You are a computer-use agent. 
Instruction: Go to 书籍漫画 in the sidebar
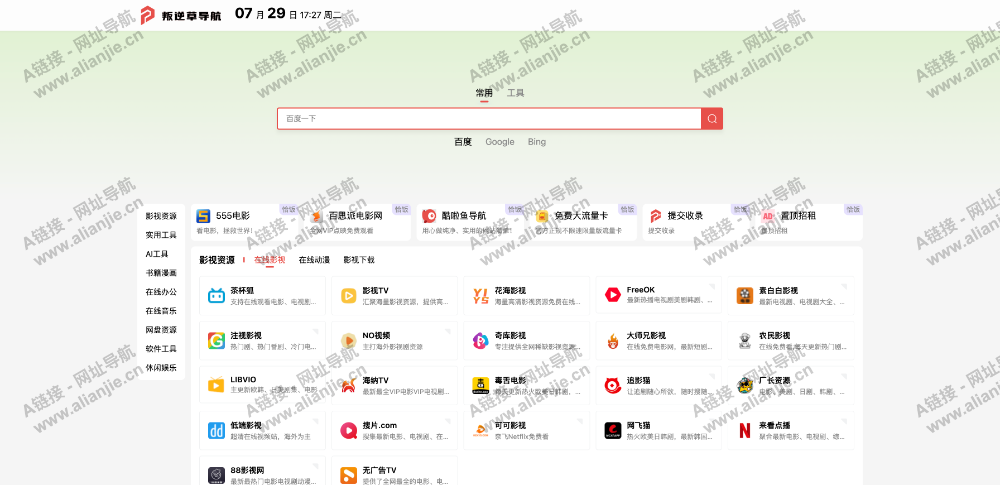pos(161,273)
